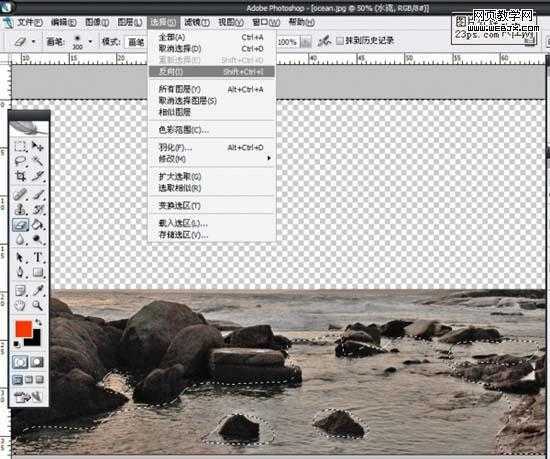Select the Lasso tool
This screenshot has height=459, width=550.
click(x=20, y=161)
